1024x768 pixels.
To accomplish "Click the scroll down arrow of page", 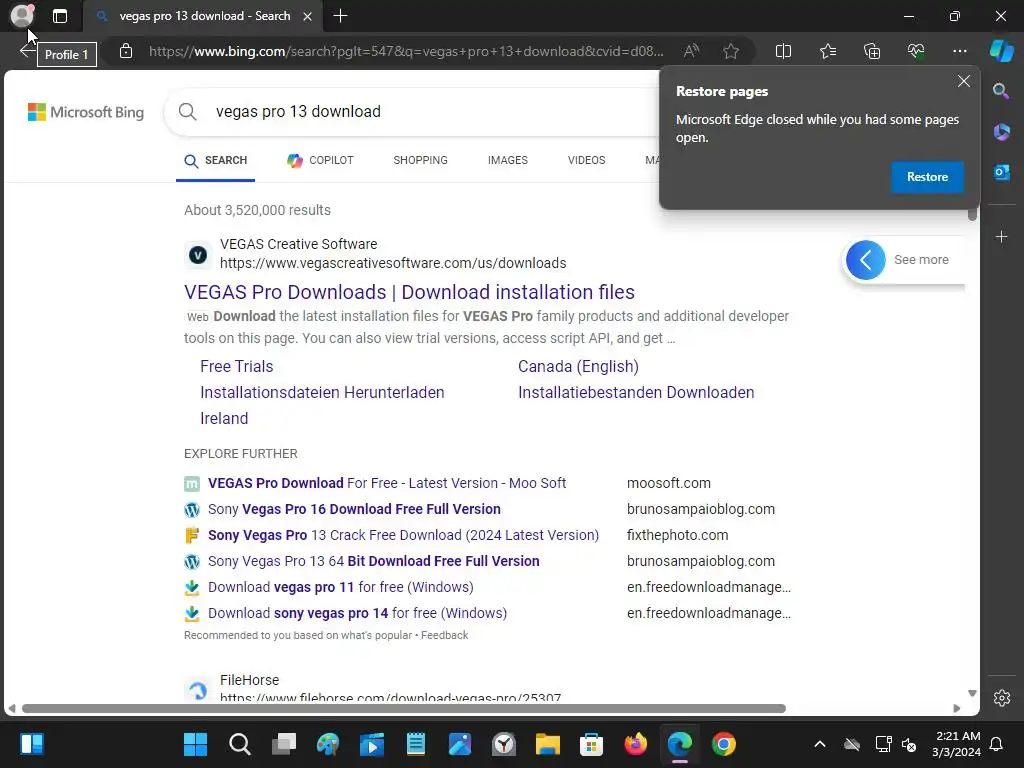I will click(x=972, y=694).
